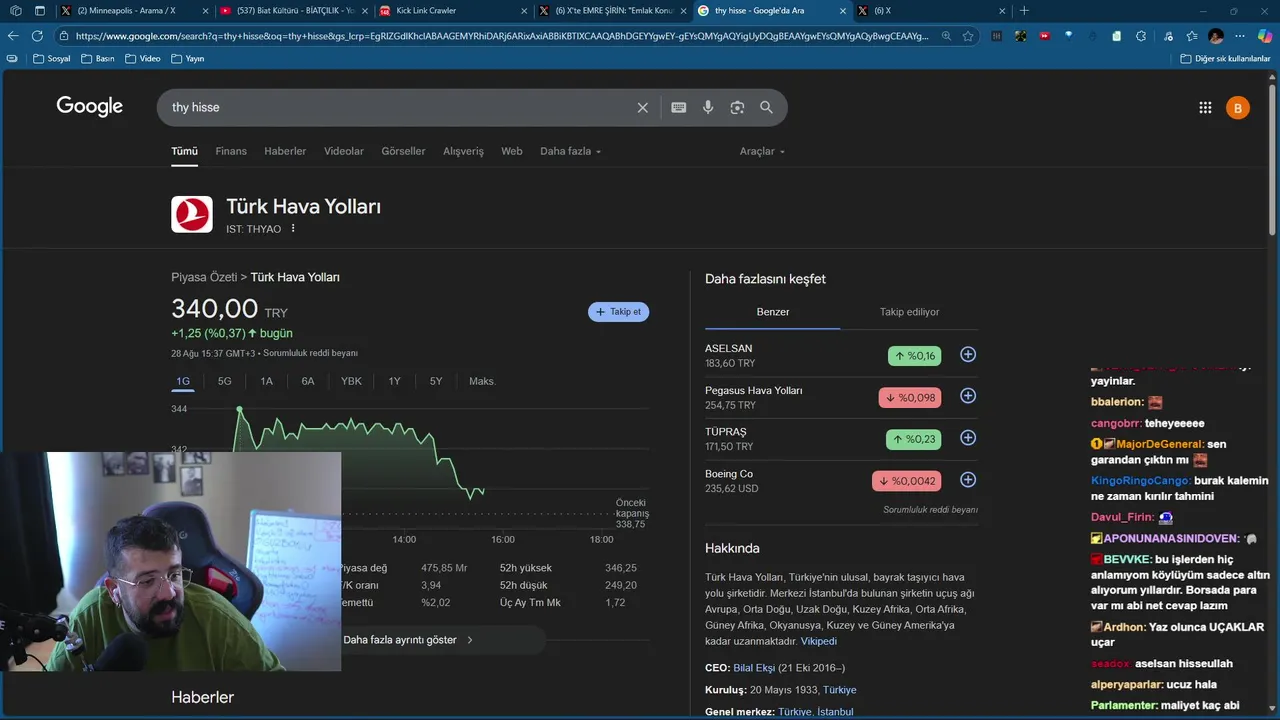Add this page to favorites with the star
This screenshot has width=1280, height=720.
(x=968, y=36)
